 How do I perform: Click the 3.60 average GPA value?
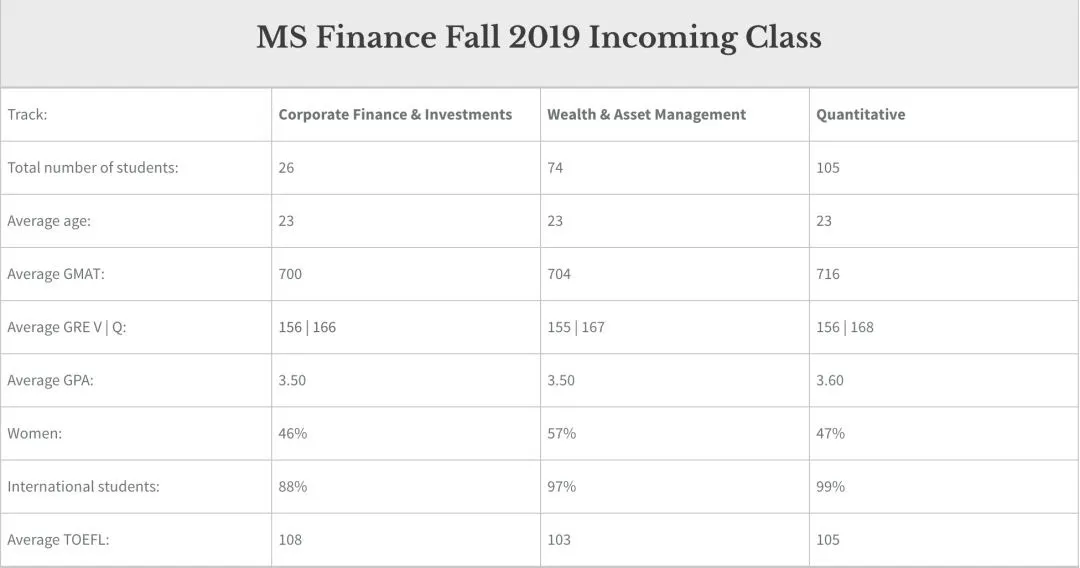[x=830, y=380]
